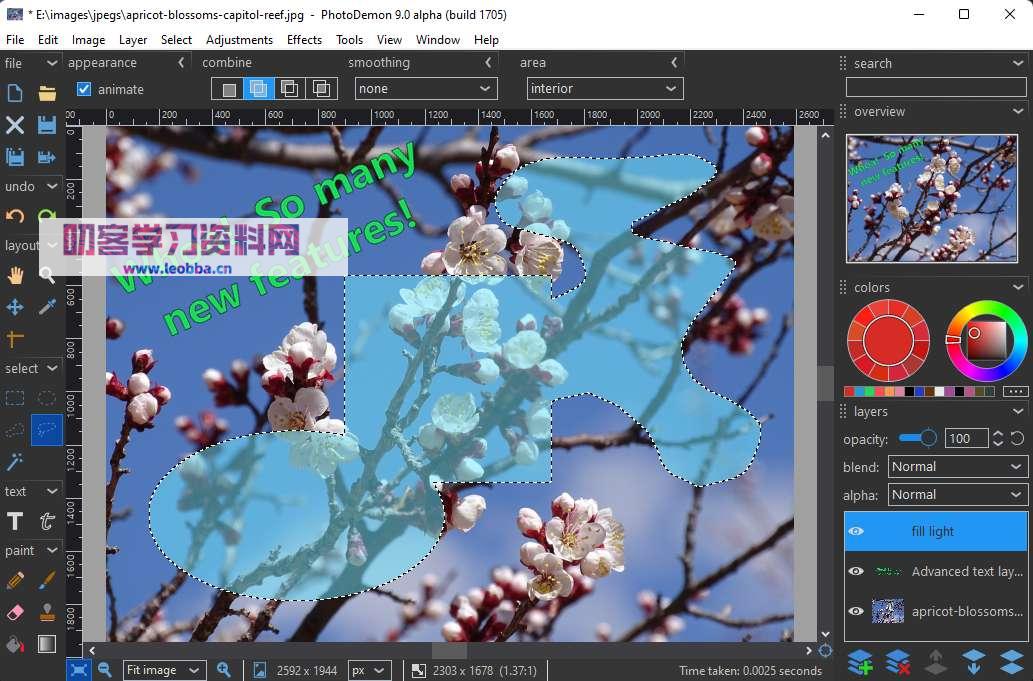Hide the fill light layer
Image resolution: width=1033 pixels, height=681 pixels.
click(856, 531)
